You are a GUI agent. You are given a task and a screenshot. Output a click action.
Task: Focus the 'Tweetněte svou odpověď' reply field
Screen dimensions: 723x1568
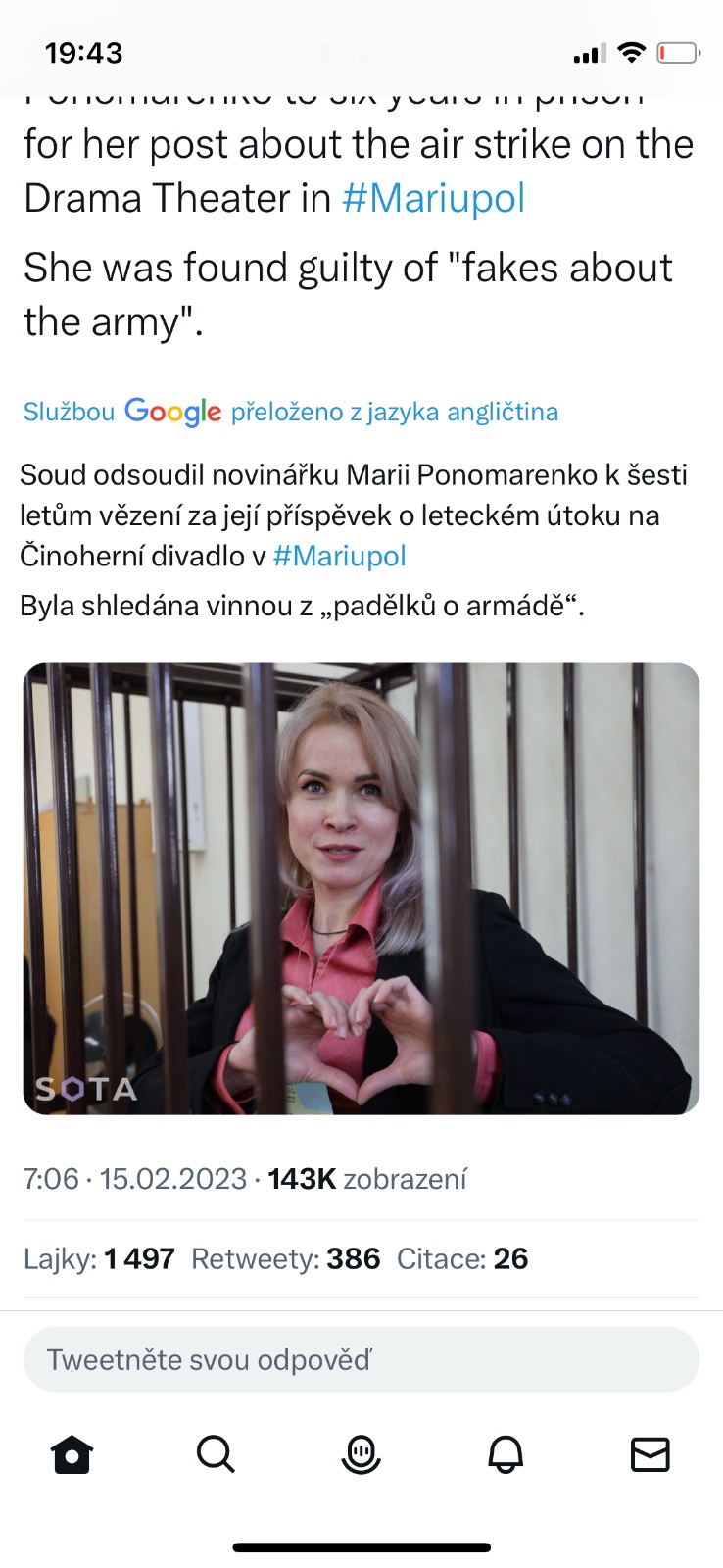coord(361,1359)
